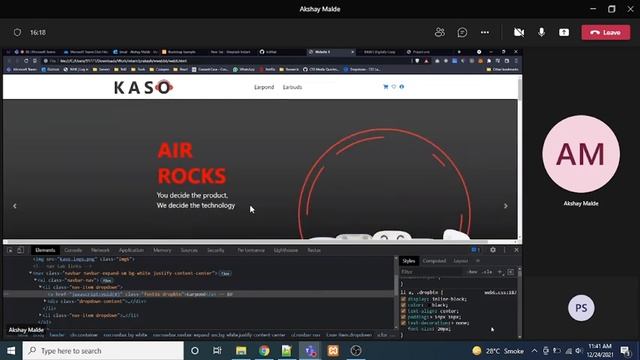Select the highlighted anchor element row
Viewport: 640px width, 360px height.
tap(199, 294)
